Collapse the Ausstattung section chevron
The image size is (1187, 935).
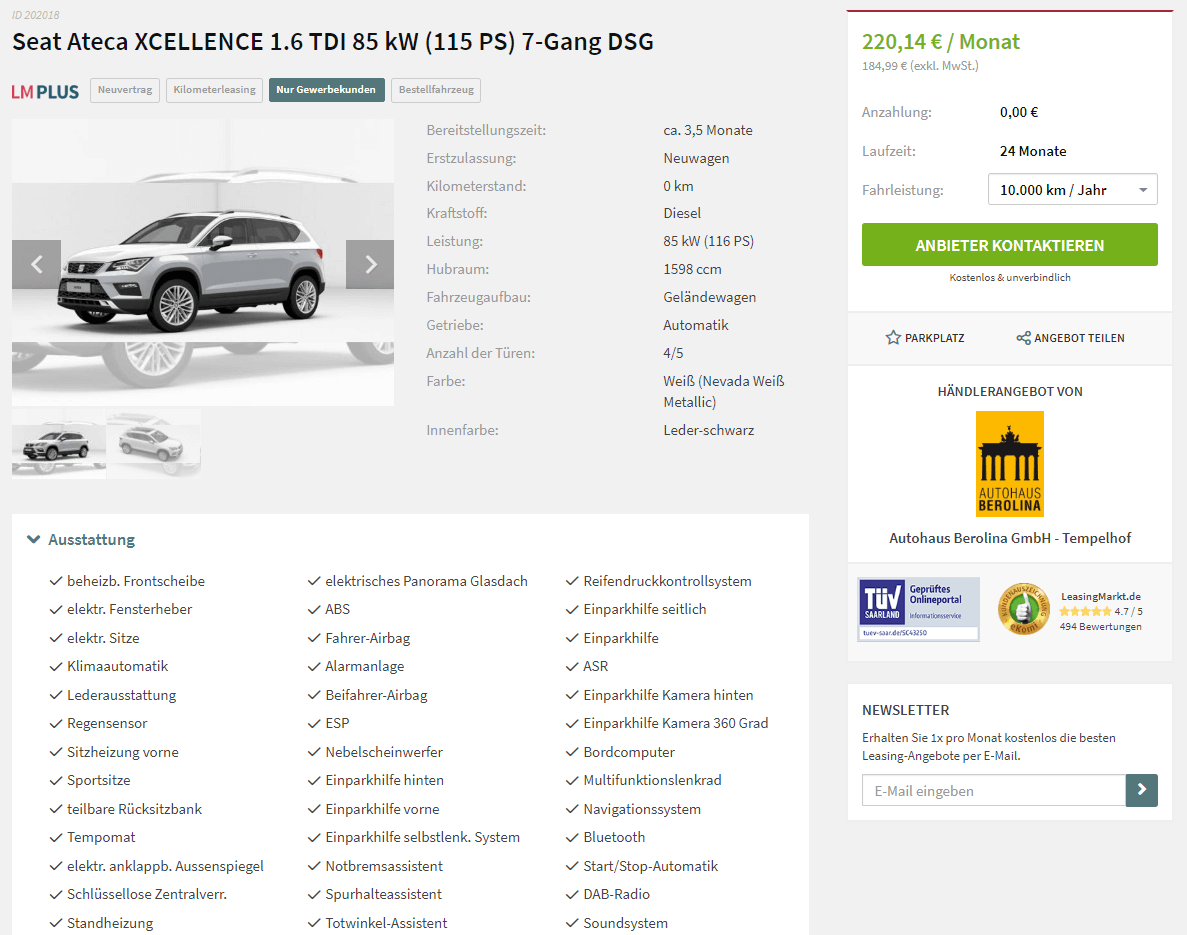[33, 539]
